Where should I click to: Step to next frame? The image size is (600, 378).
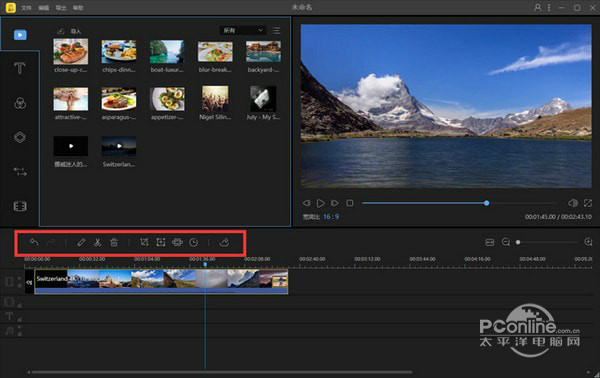(x=334, y=203)
